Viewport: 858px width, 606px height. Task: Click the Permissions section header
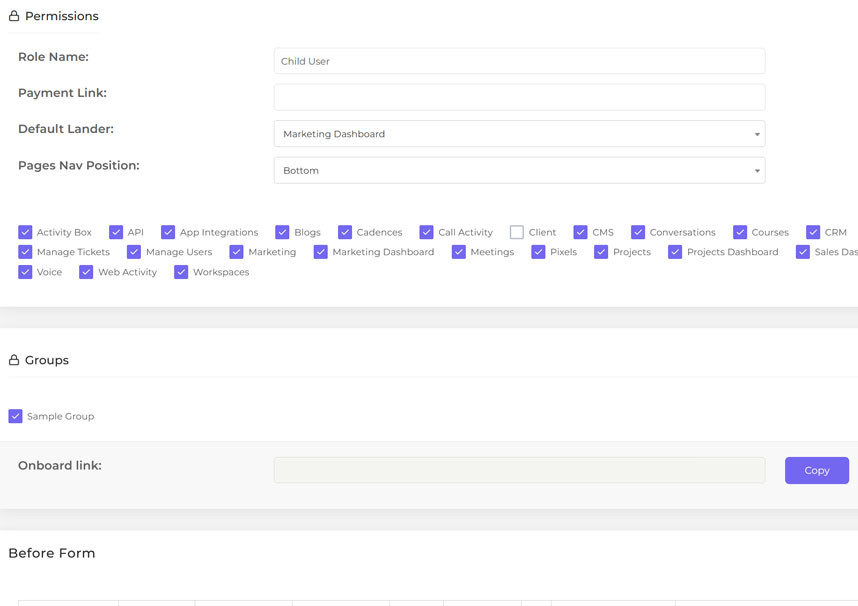62,15
